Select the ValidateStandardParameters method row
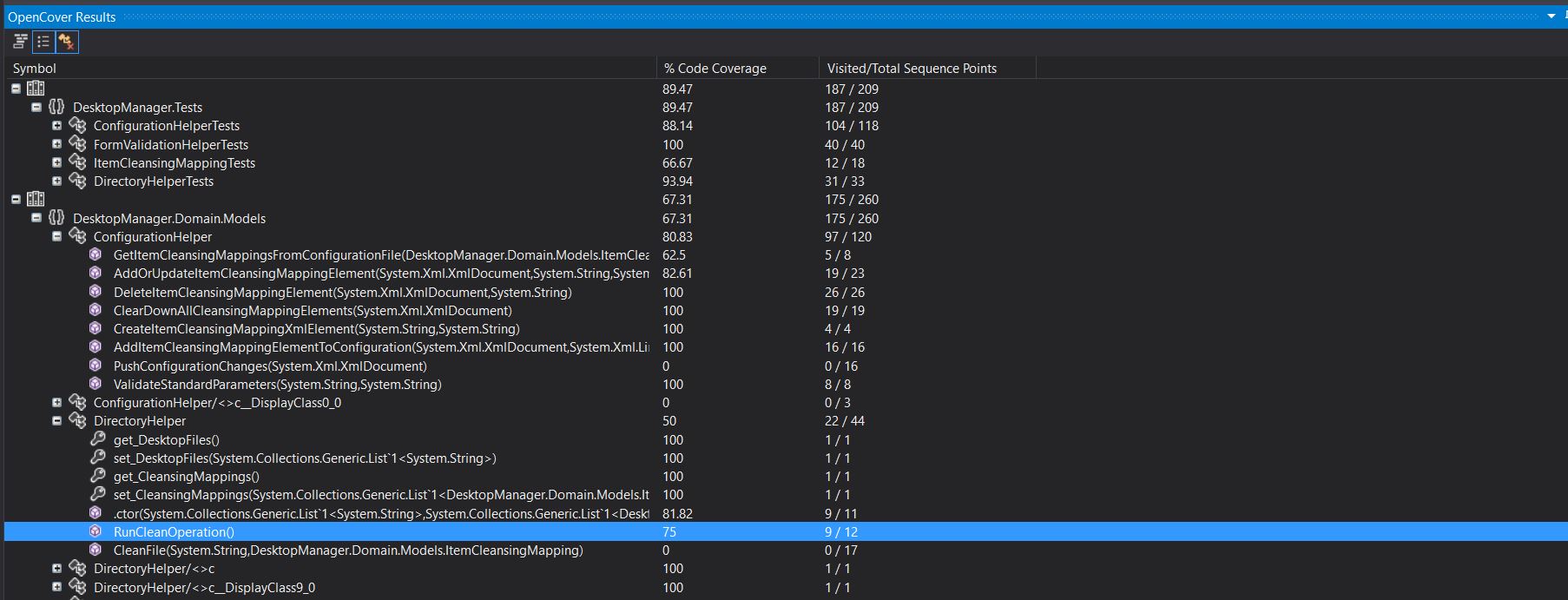 coord(277,385)
